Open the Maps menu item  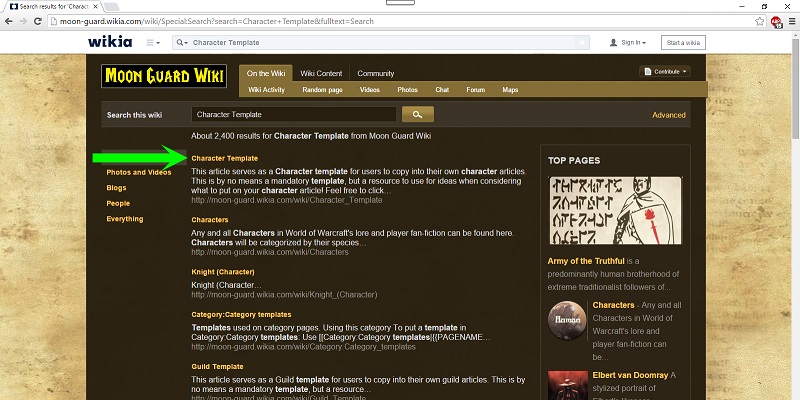coord(510,90)
